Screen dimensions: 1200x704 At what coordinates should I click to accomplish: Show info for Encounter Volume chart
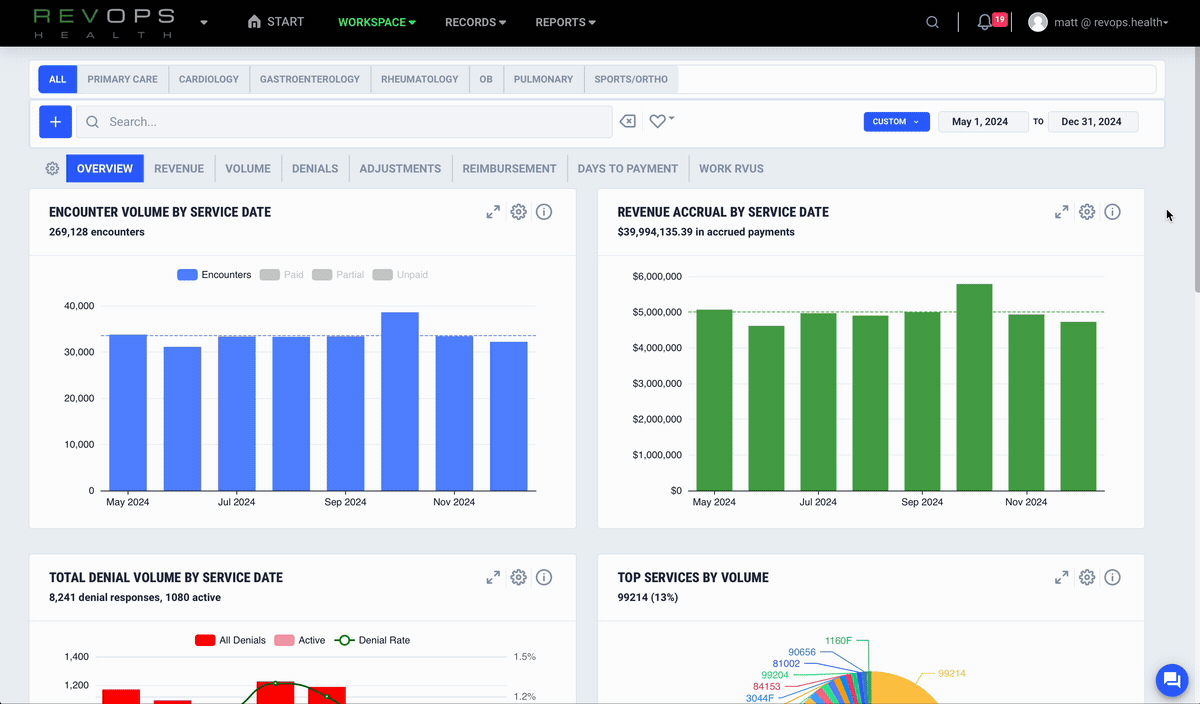click(x=544, y=212)
